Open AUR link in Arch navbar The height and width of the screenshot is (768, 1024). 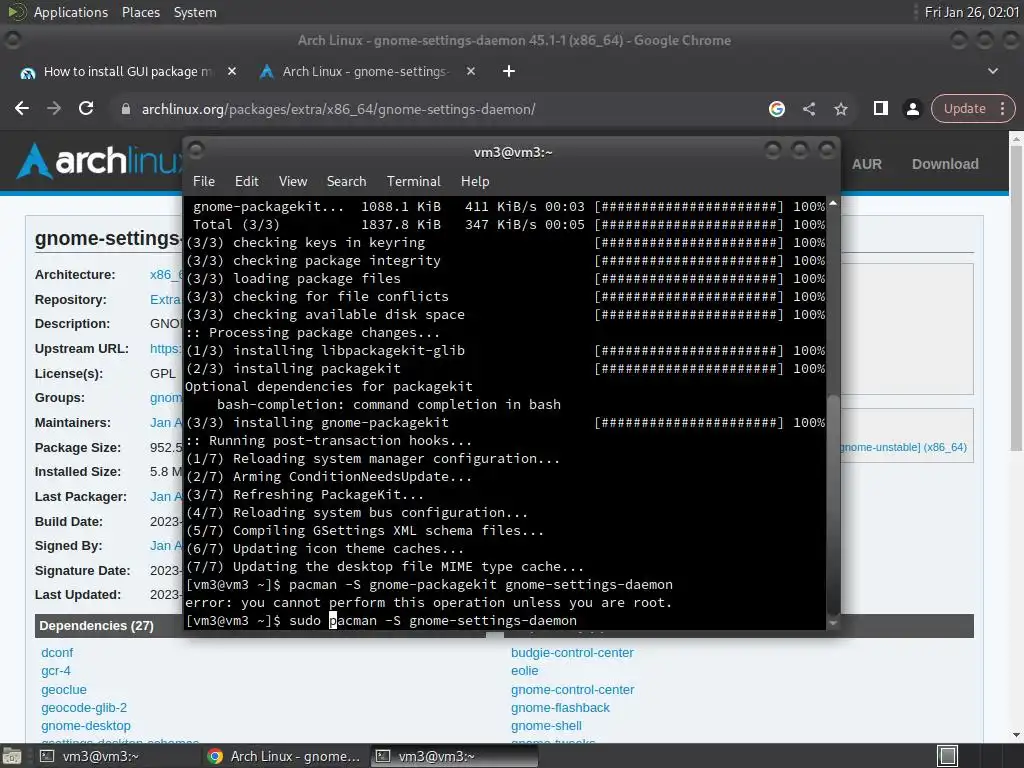(x=866, y=164)
